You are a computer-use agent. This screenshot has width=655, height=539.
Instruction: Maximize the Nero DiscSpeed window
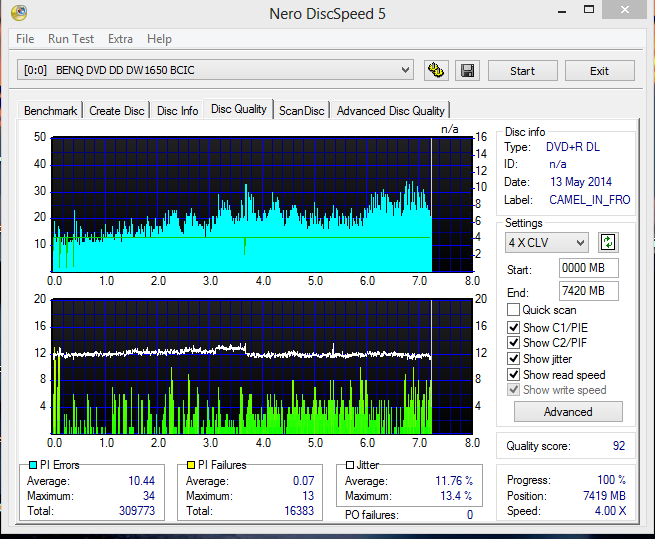(589, 10)
